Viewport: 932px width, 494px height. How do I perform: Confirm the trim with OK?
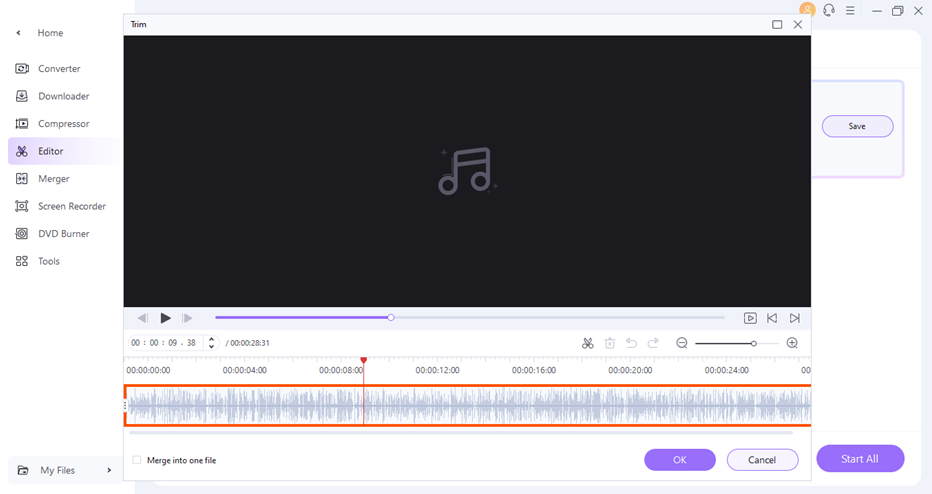click(680, 460)
